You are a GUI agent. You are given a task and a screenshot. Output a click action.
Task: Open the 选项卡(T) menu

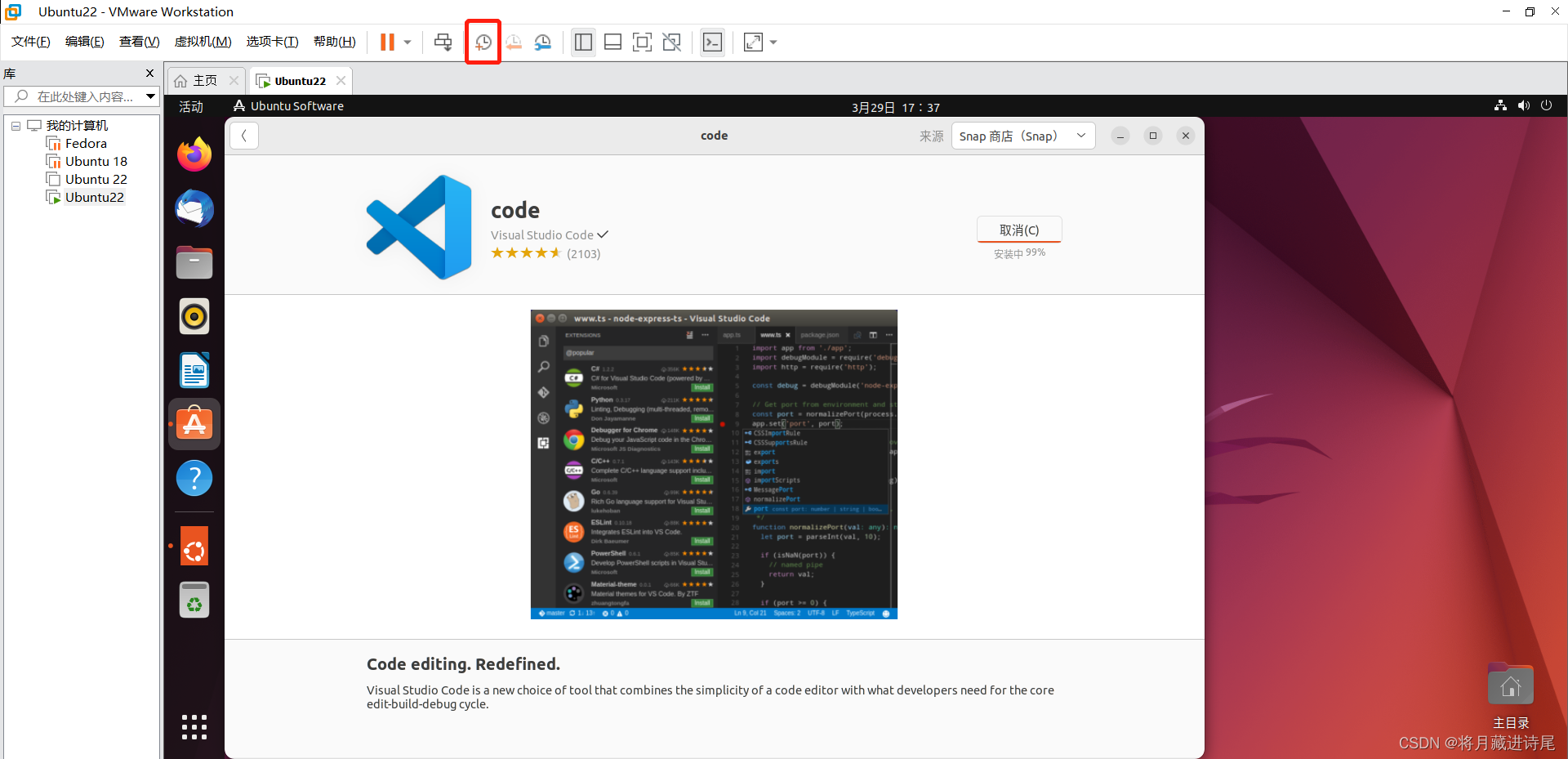pyautogui.click(x=273, y=42)
